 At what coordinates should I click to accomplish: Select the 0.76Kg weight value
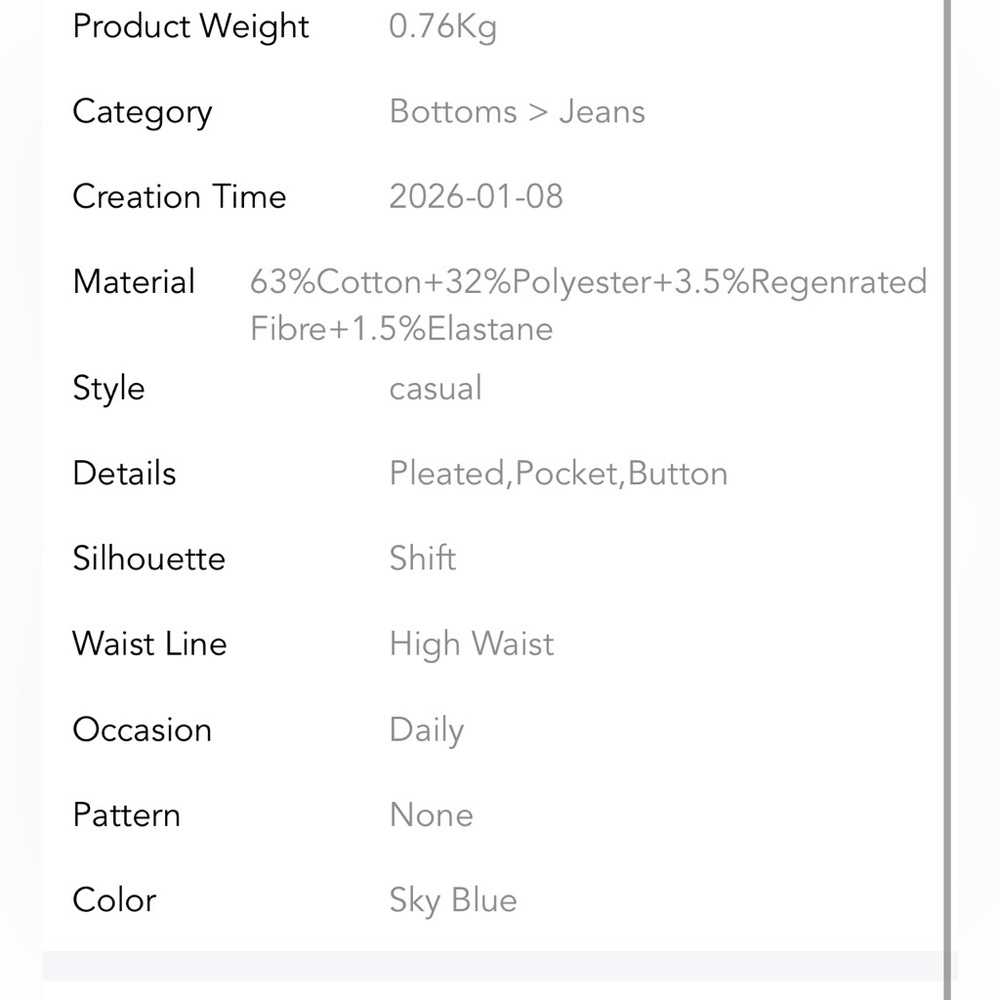click(442, 27)
